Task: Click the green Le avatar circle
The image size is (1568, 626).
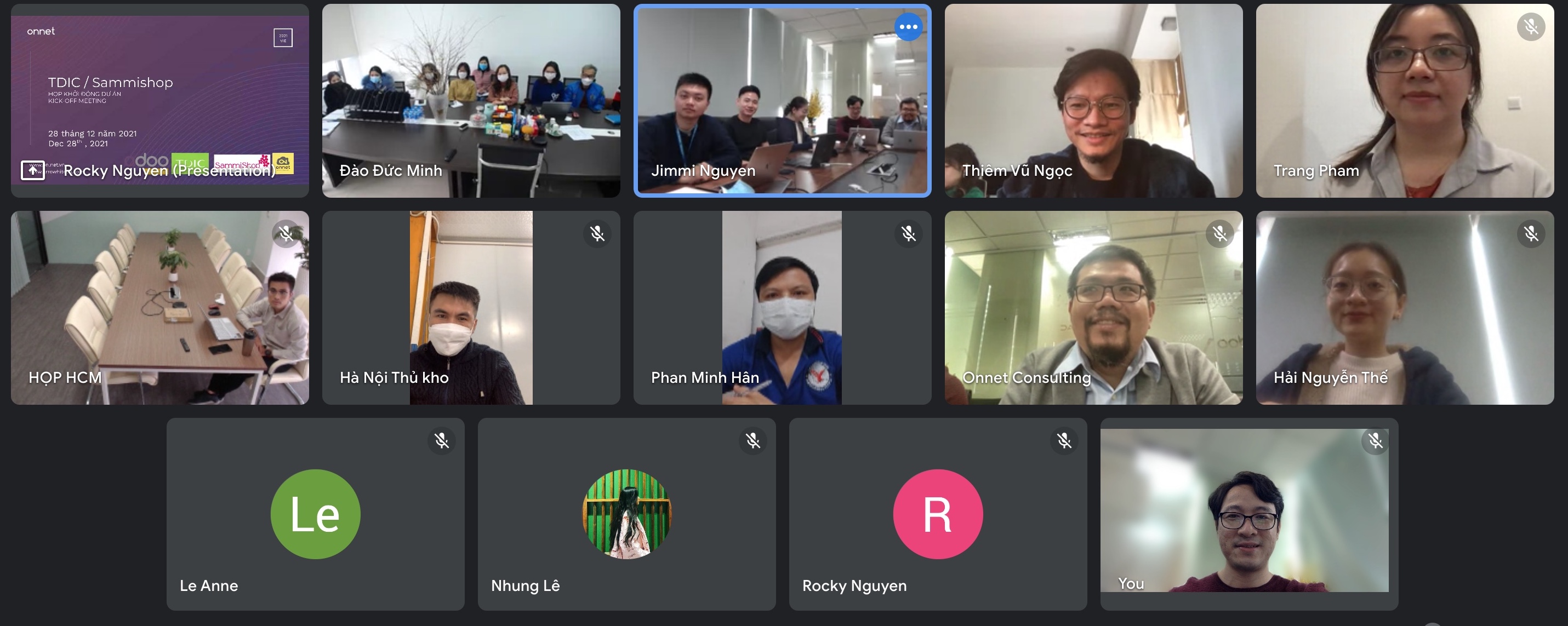Action: point(315,514)
